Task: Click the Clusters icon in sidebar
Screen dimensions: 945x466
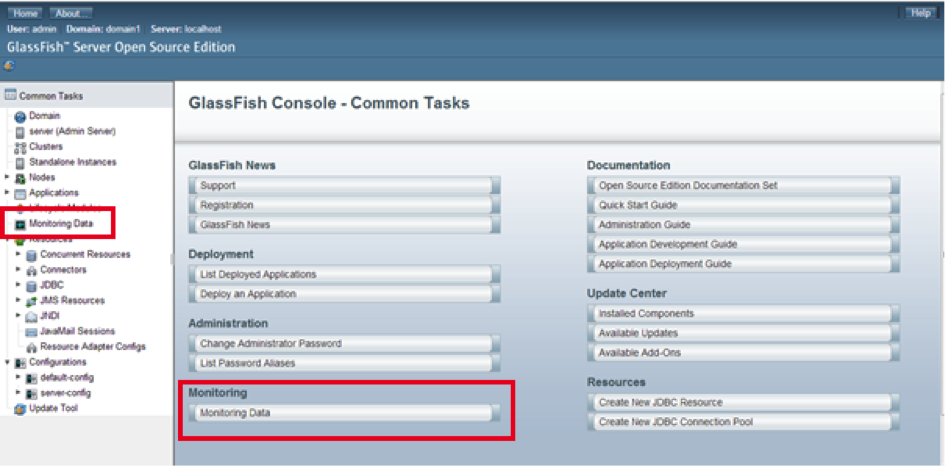Action: 20,147
